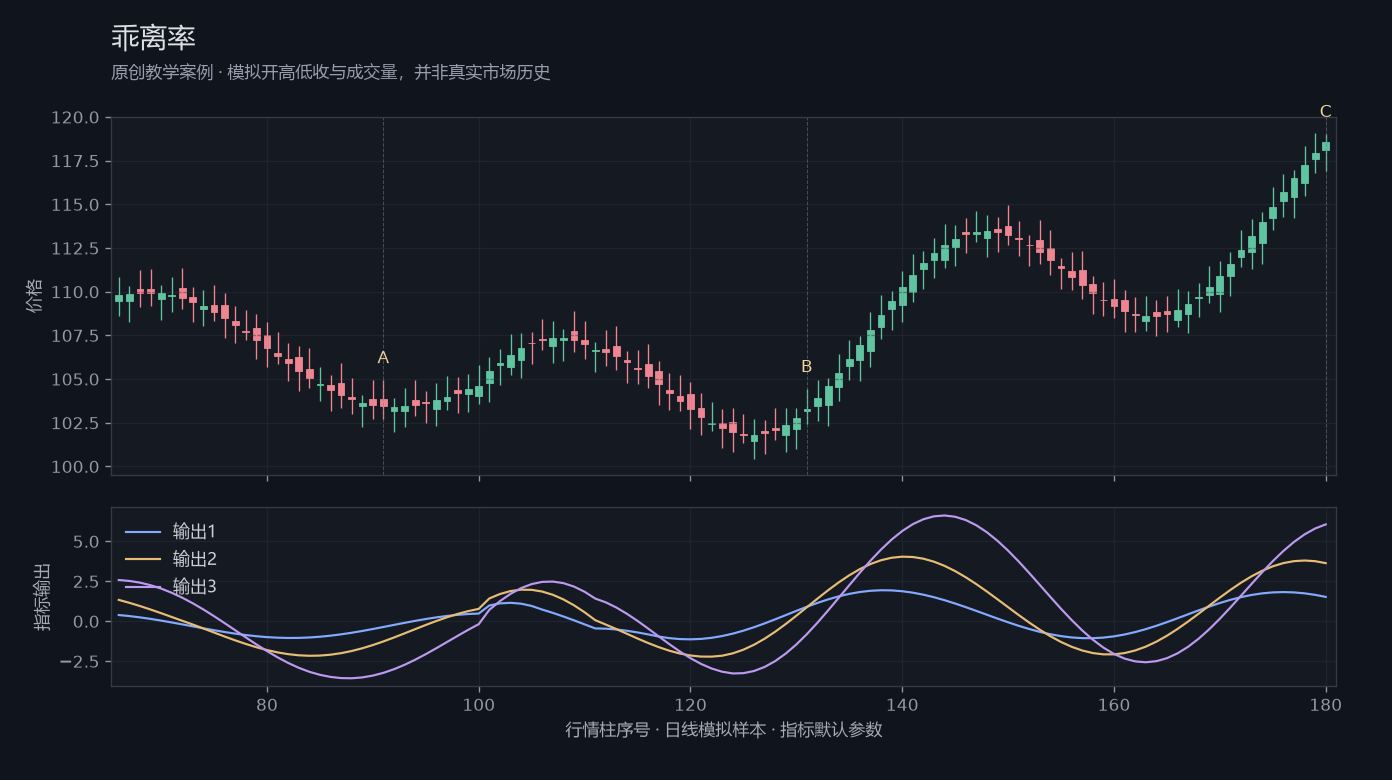Select legend entry 输出2

[194, 559]
